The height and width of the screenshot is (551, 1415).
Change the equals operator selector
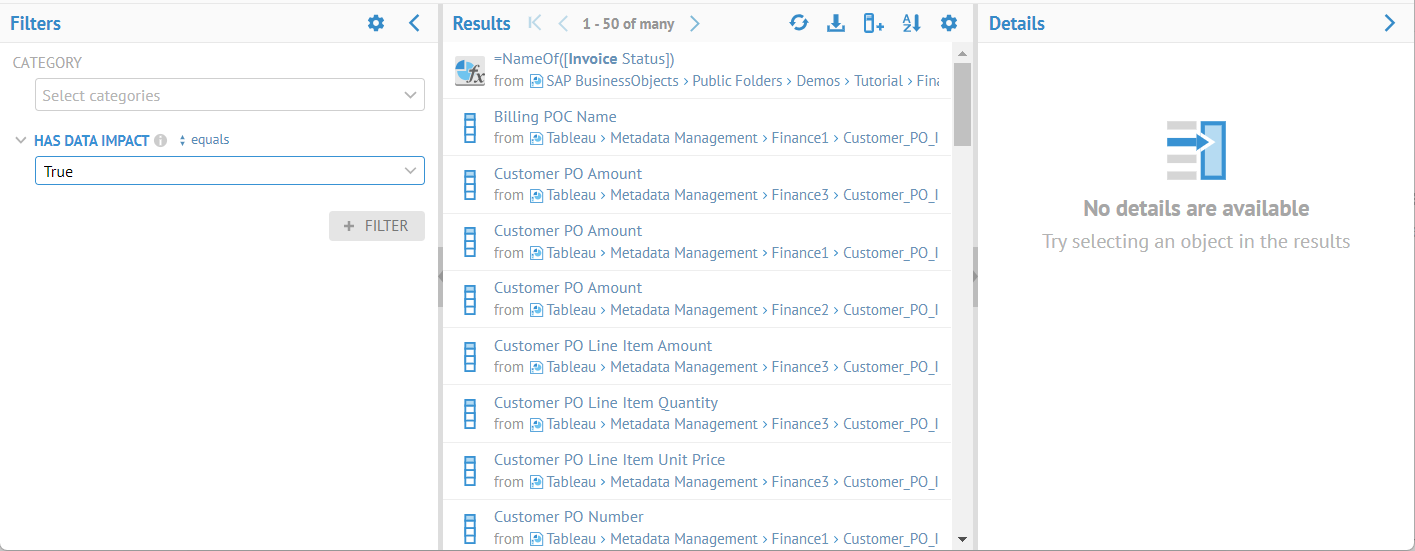coord(204,140)
